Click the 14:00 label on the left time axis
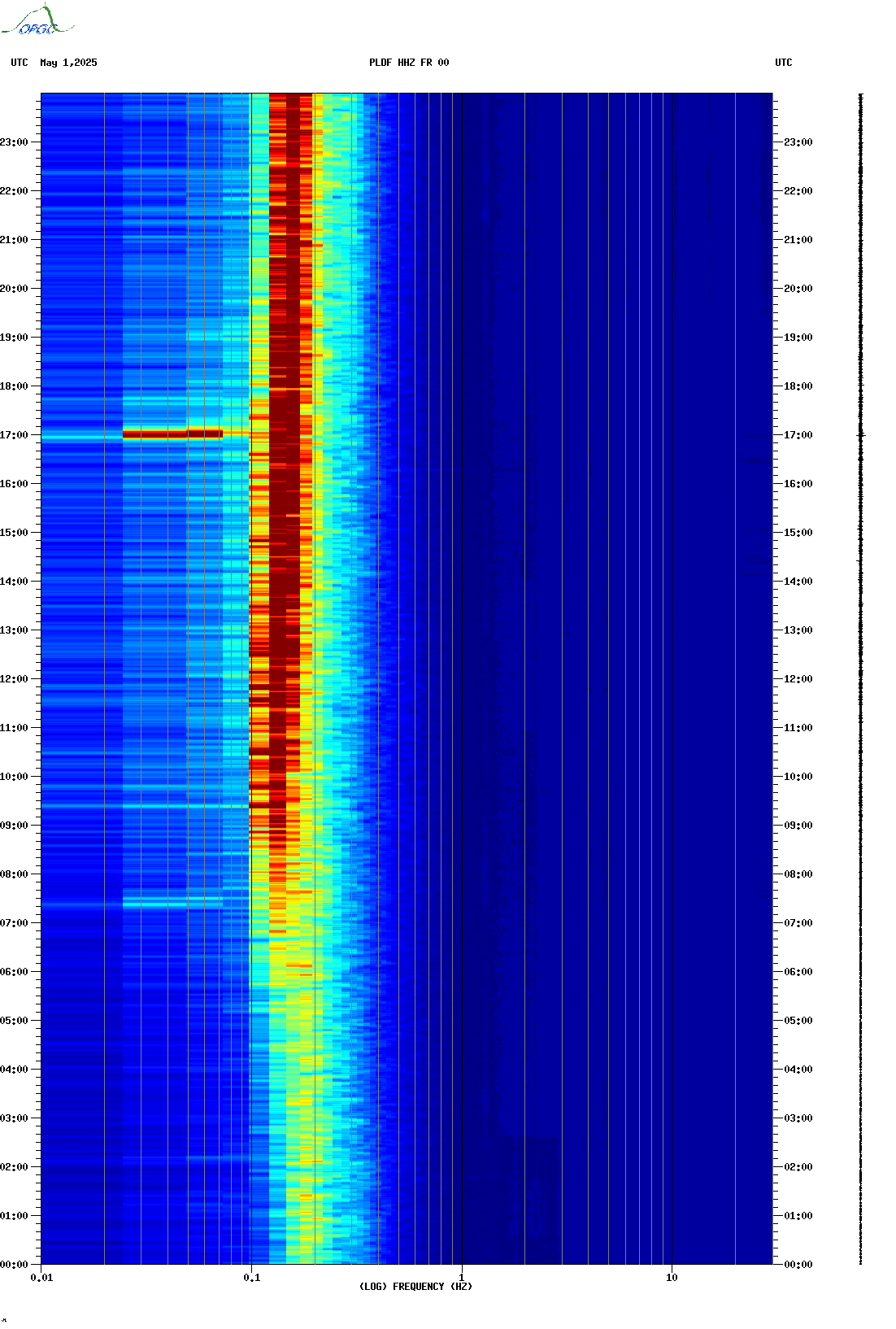This screenshot has width=896, height=1329. tap(14, 582)
